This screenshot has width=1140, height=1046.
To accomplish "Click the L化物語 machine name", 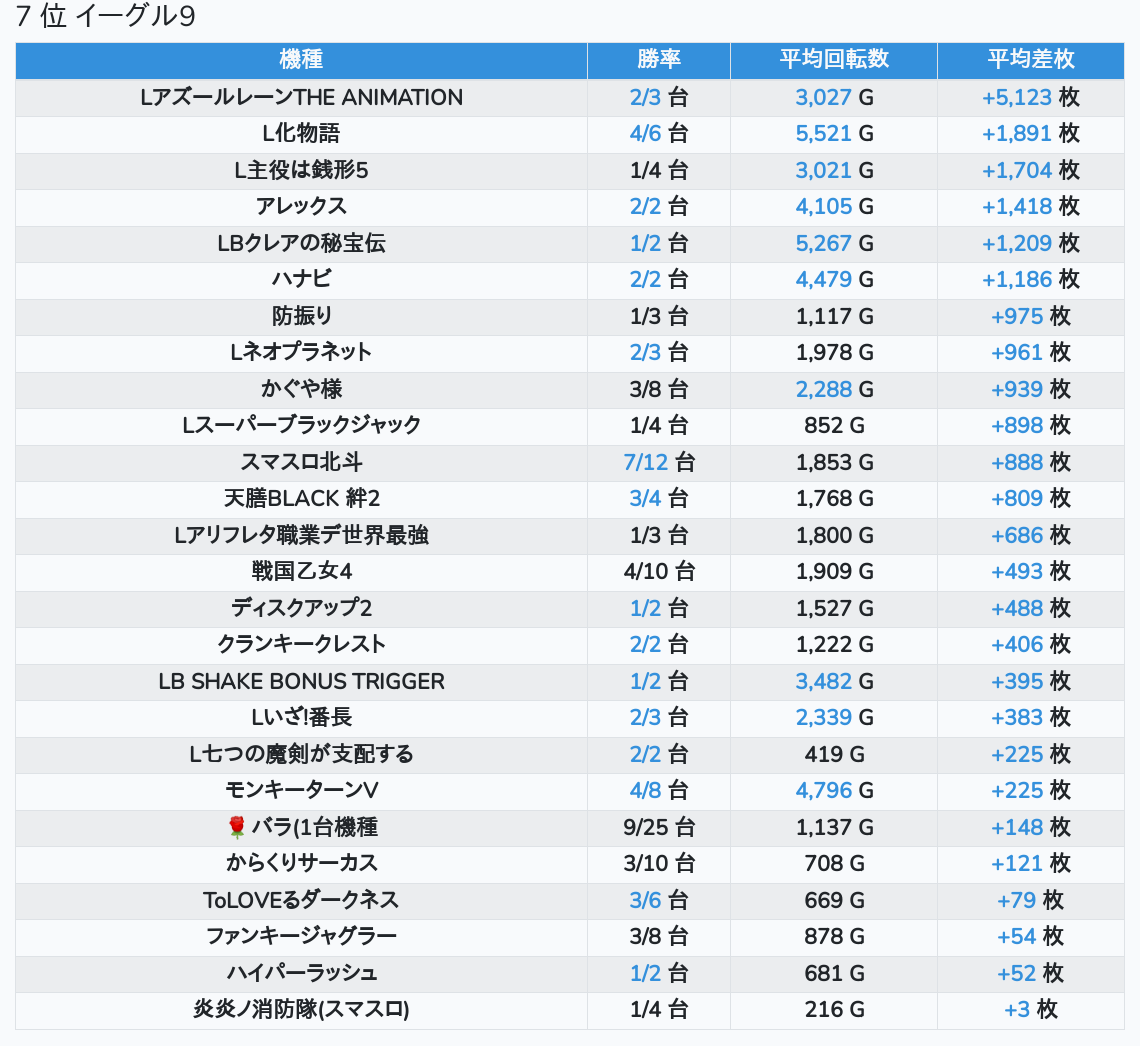I will [301, 134].
